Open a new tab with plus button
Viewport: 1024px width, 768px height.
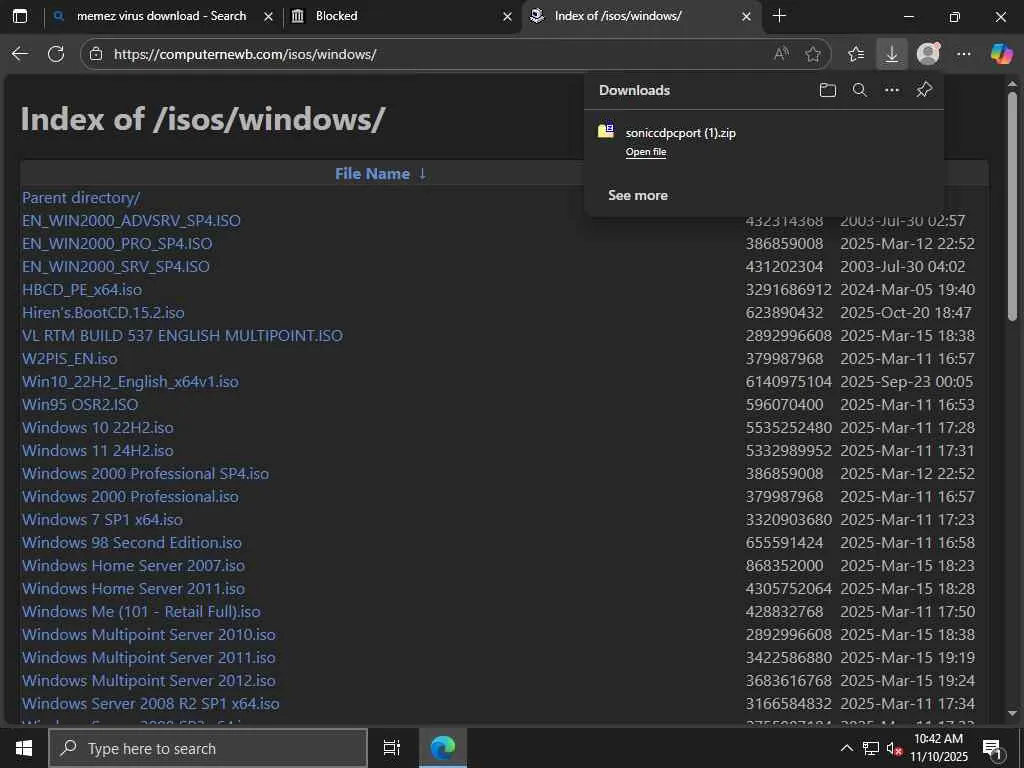pyautogui.click(x=778, y=16)
